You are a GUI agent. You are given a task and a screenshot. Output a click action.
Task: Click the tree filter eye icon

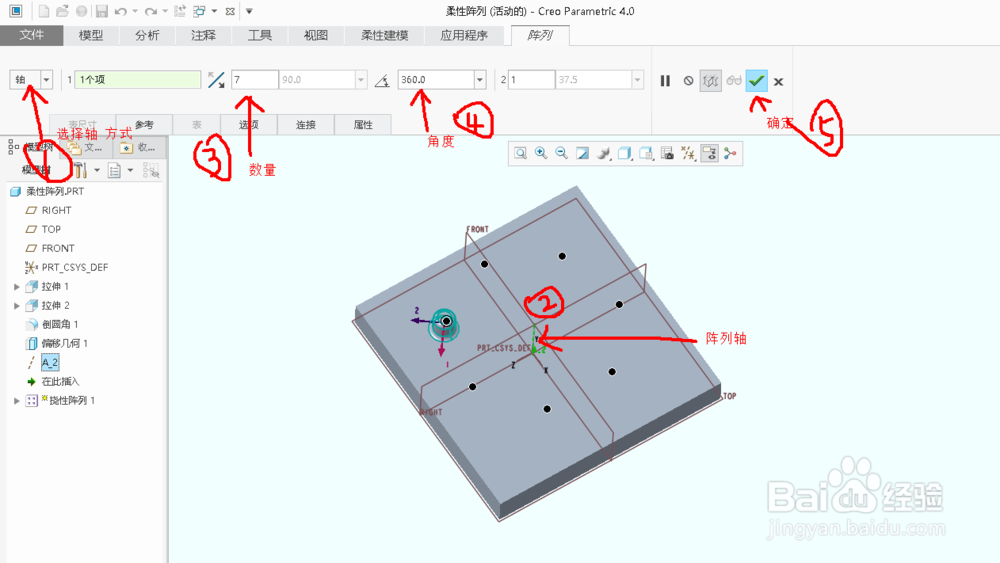click(151, 170)
